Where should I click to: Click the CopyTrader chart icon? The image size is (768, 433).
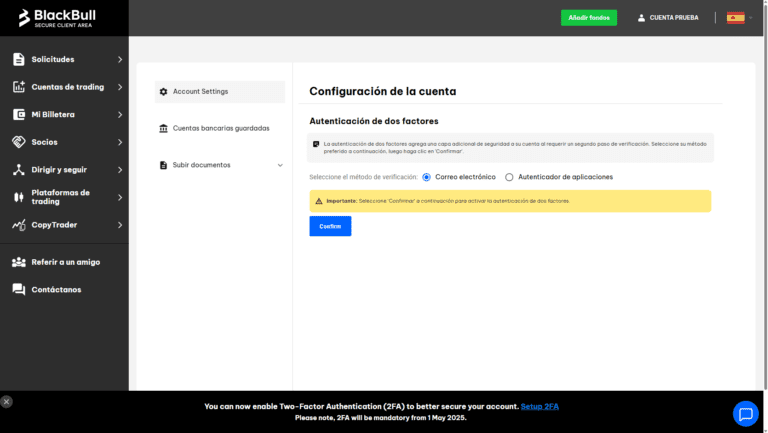[18, 225]
